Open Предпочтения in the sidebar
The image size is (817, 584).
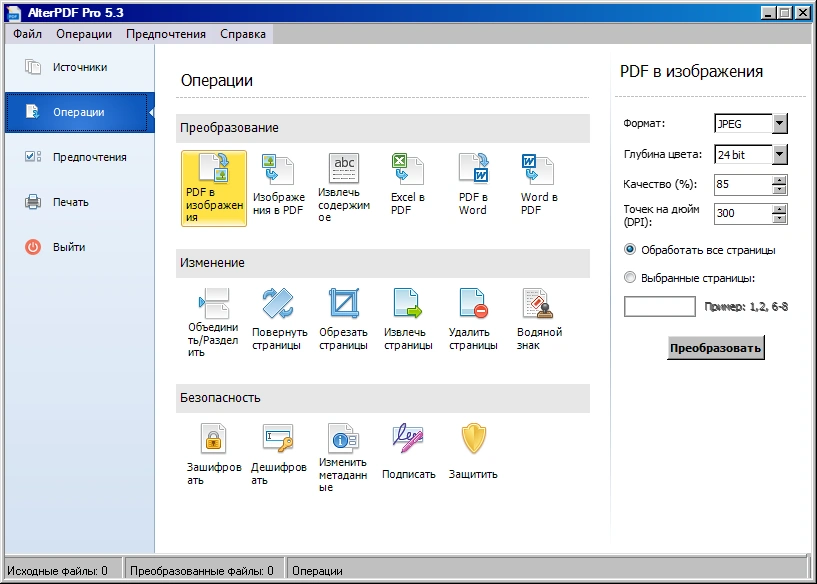(80, 157)
